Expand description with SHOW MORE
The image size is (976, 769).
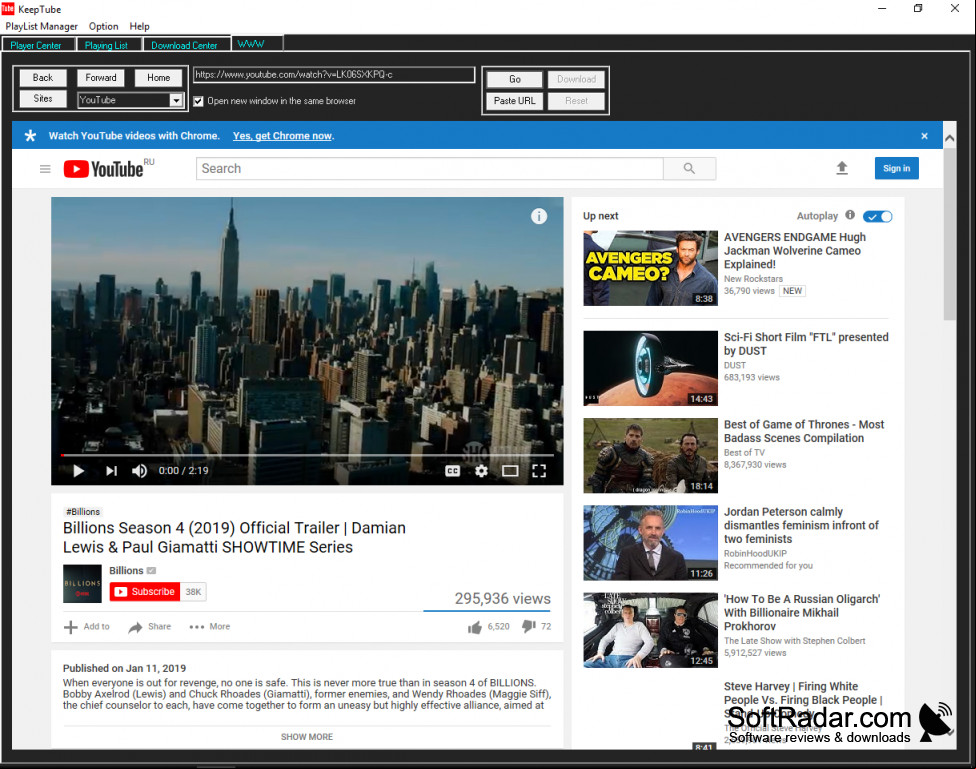(307, 737)
